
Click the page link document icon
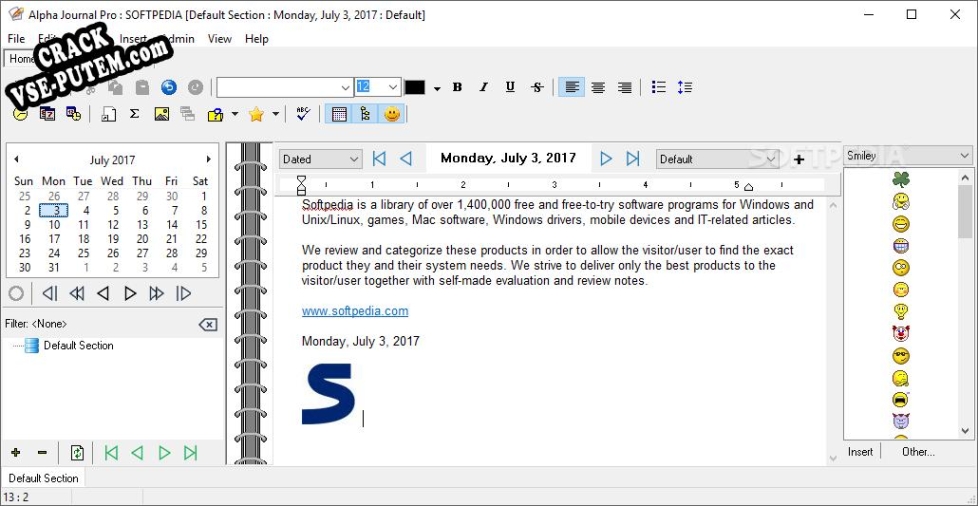109,114
